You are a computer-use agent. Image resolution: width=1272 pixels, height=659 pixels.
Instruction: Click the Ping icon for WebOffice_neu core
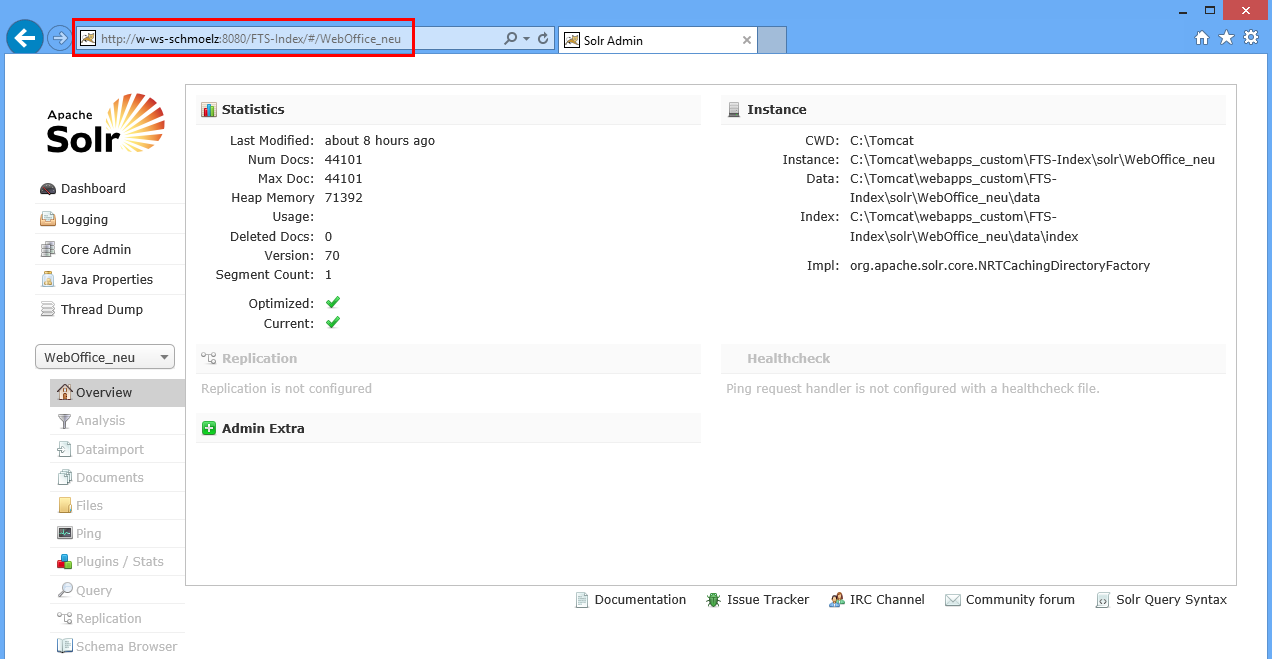tap(64, 533)
